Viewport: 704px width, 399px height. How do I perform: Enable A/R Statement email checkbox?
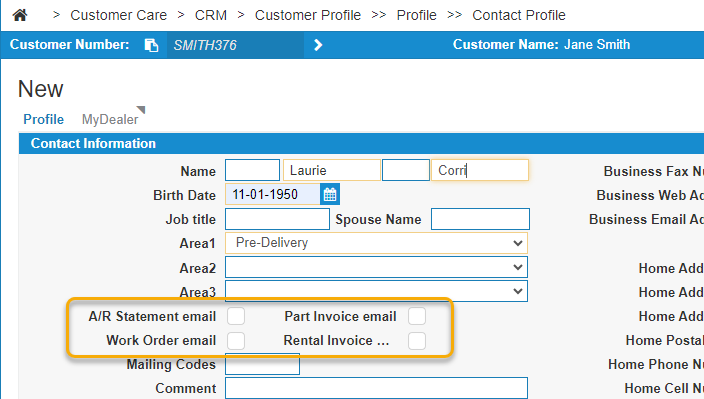pyautogui.click(x=236, y=316)
